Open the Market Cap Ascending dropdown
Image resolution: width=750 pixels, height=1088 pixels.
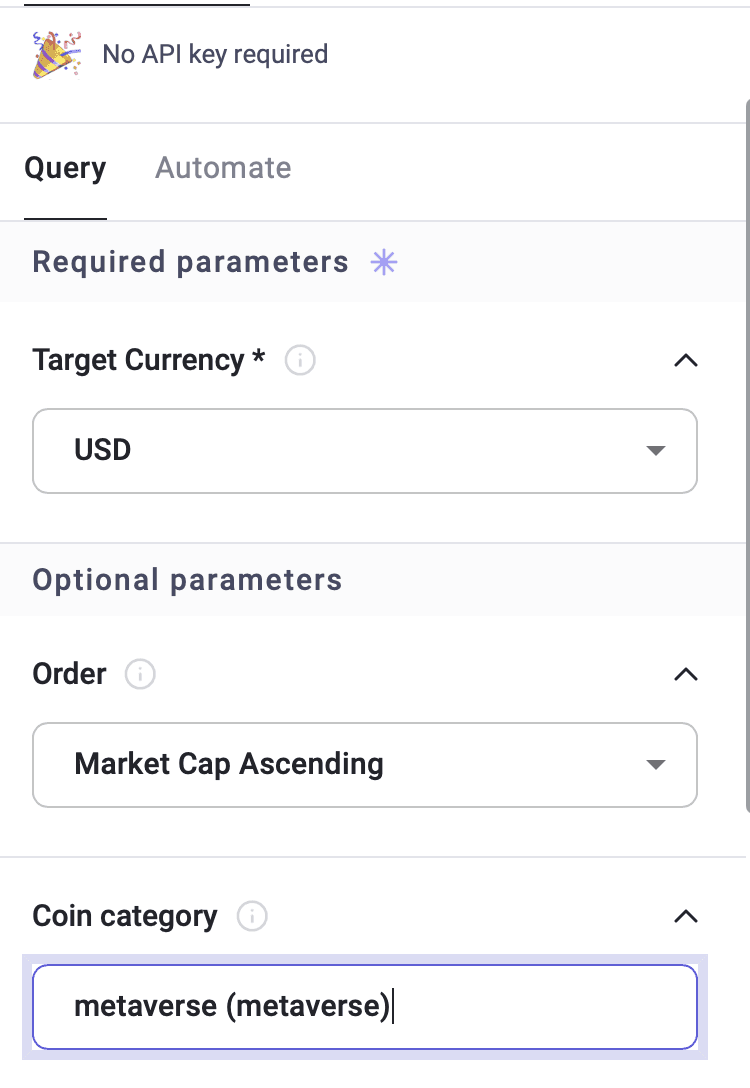(365, 765)
